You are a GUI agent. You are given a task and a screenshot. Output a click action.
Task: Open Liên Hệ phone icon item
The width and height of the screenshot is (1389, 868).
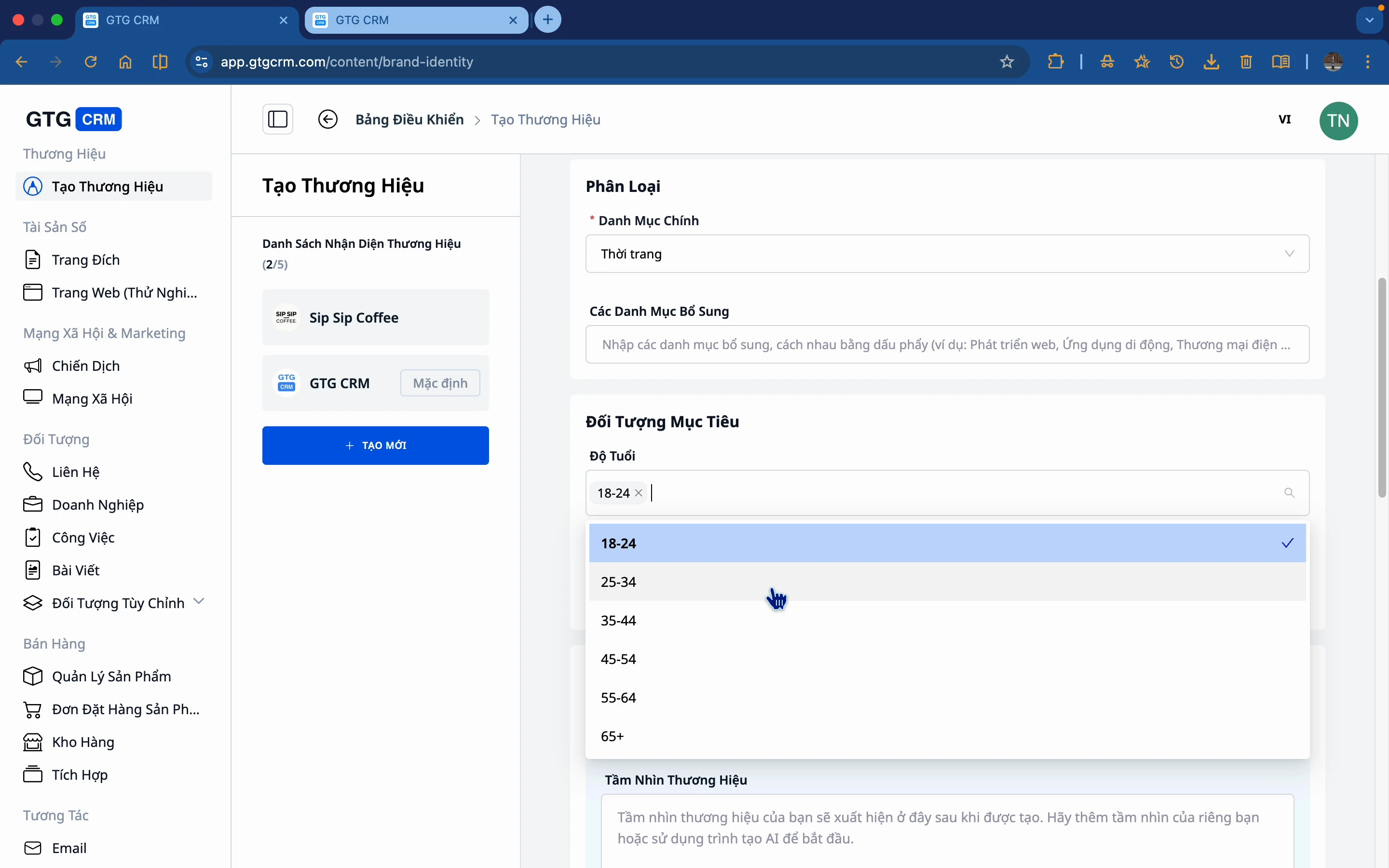pyautogui.click(x=75, y=472)
